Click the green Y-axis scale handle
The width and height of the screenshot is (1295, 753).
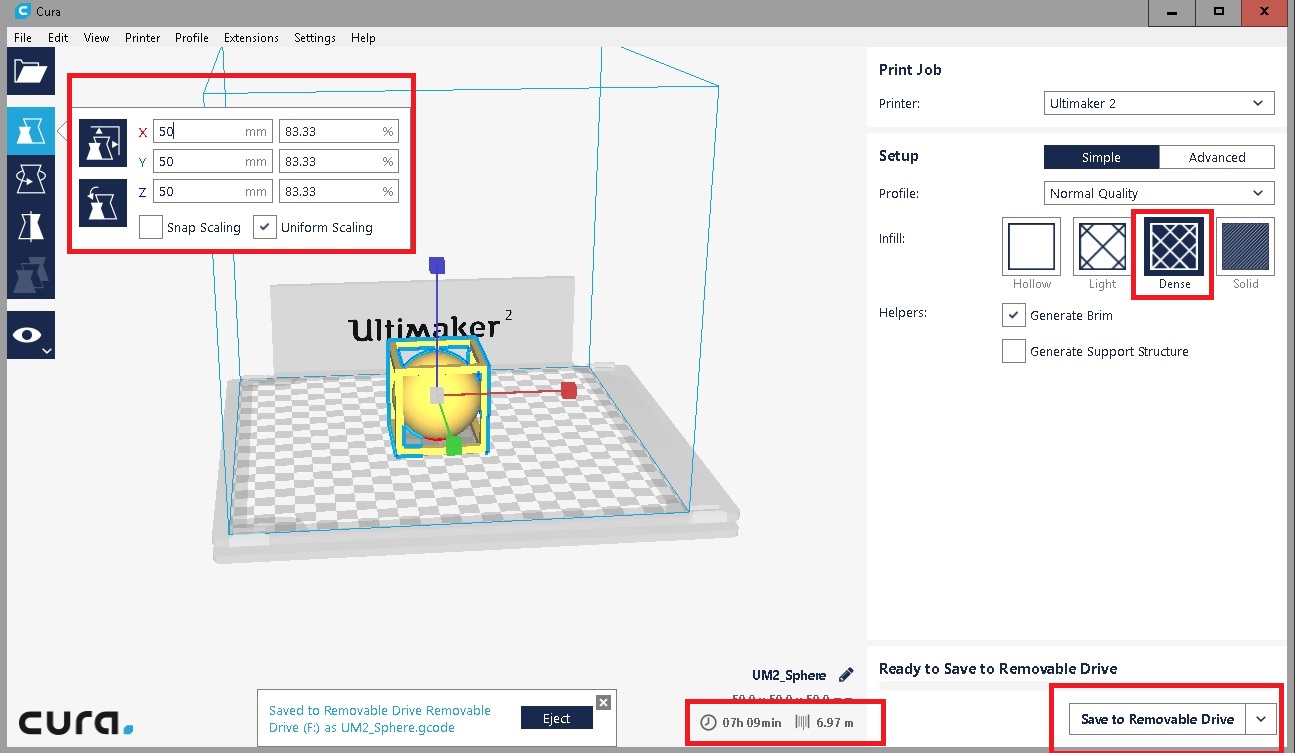tap(454, 445)
